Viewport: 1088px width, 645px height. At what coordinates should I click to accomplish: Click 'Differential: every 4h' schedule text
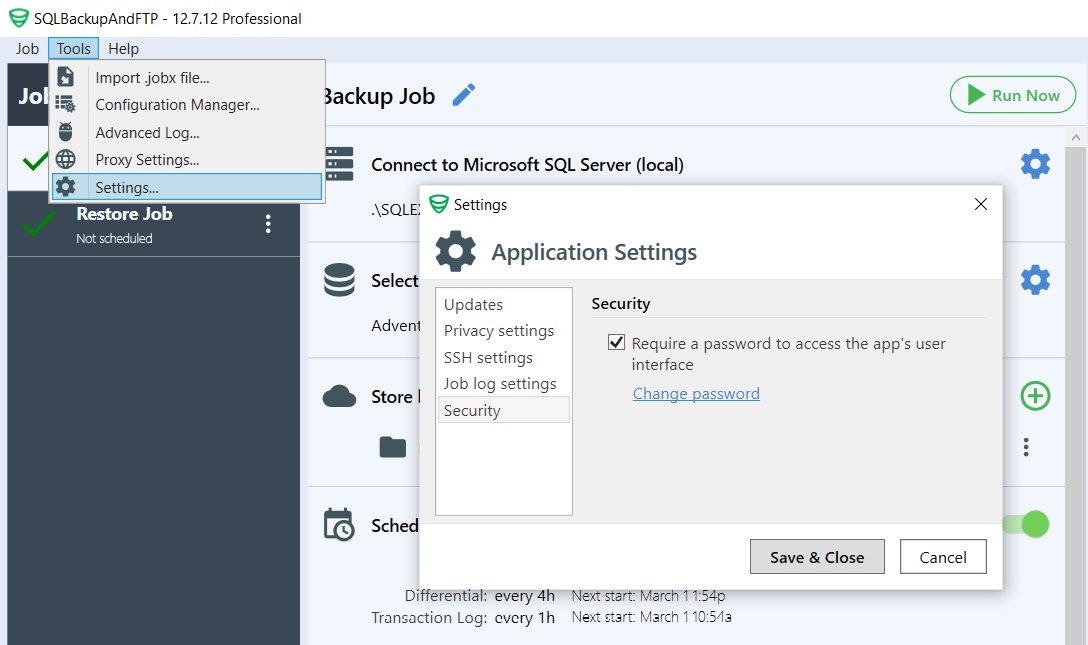(x=480, y=595)
